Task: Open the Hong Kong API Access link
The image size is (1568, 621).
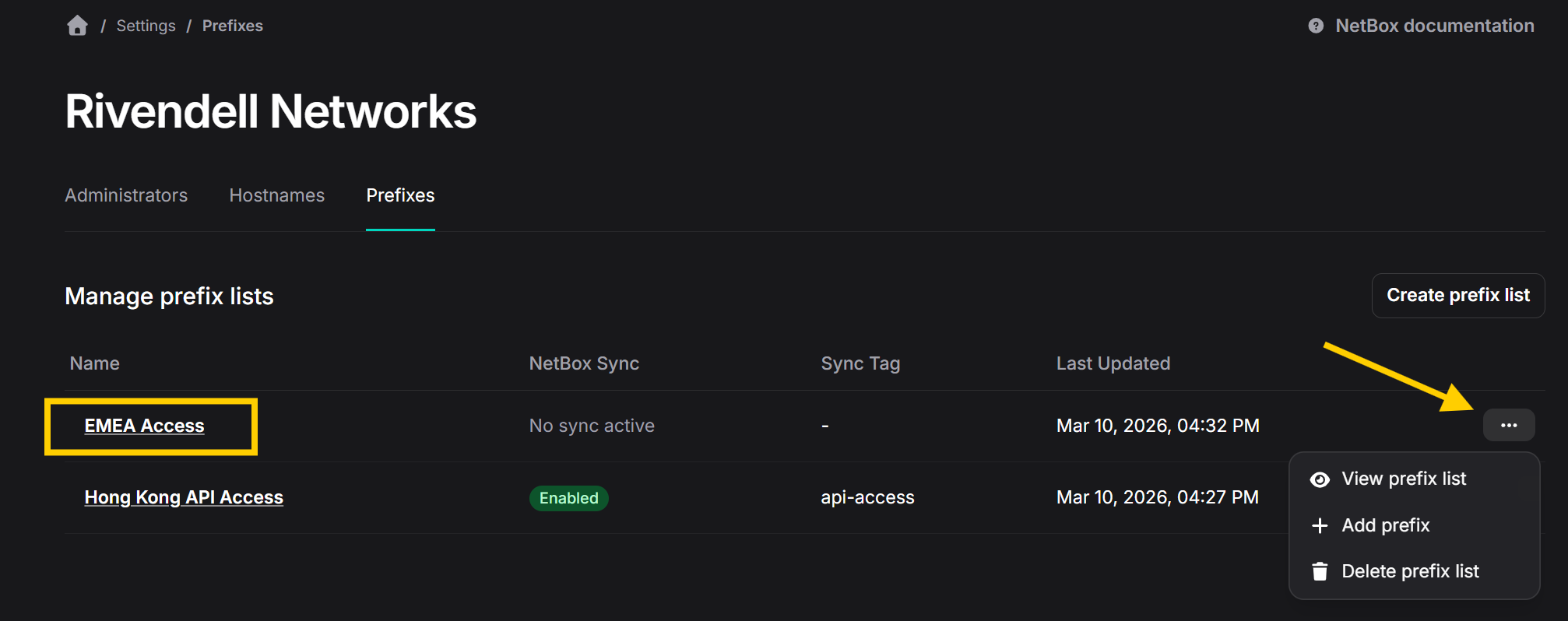Action: 184,498
